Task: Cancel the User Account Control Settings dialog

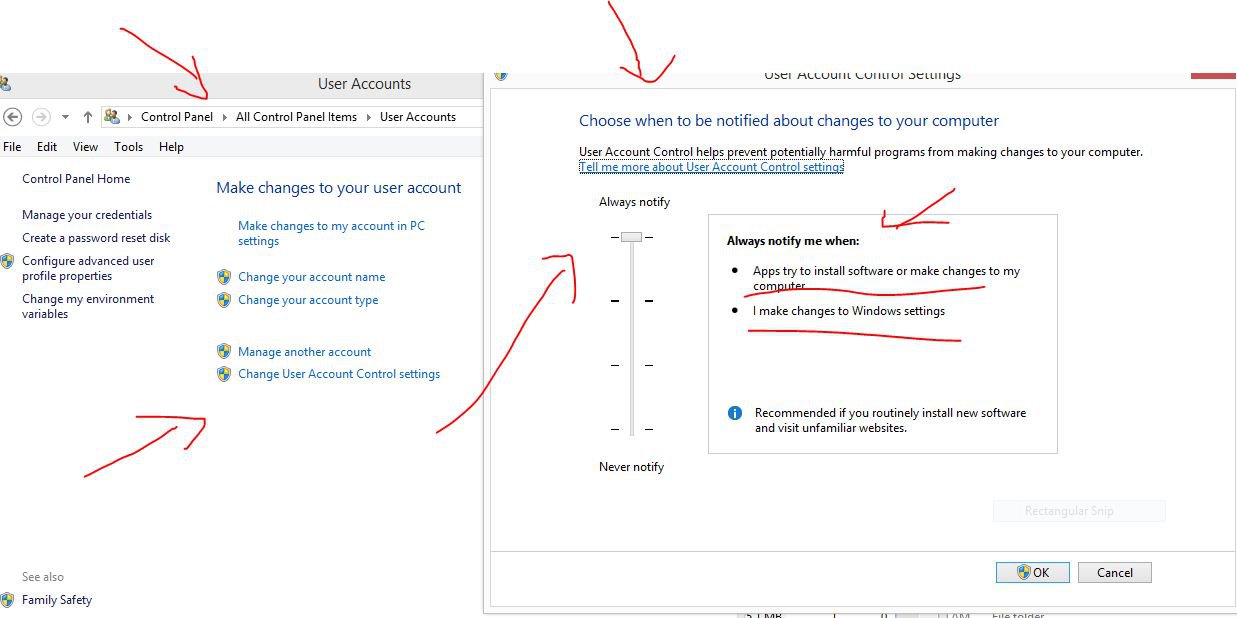Action: tap(1115, 573)
